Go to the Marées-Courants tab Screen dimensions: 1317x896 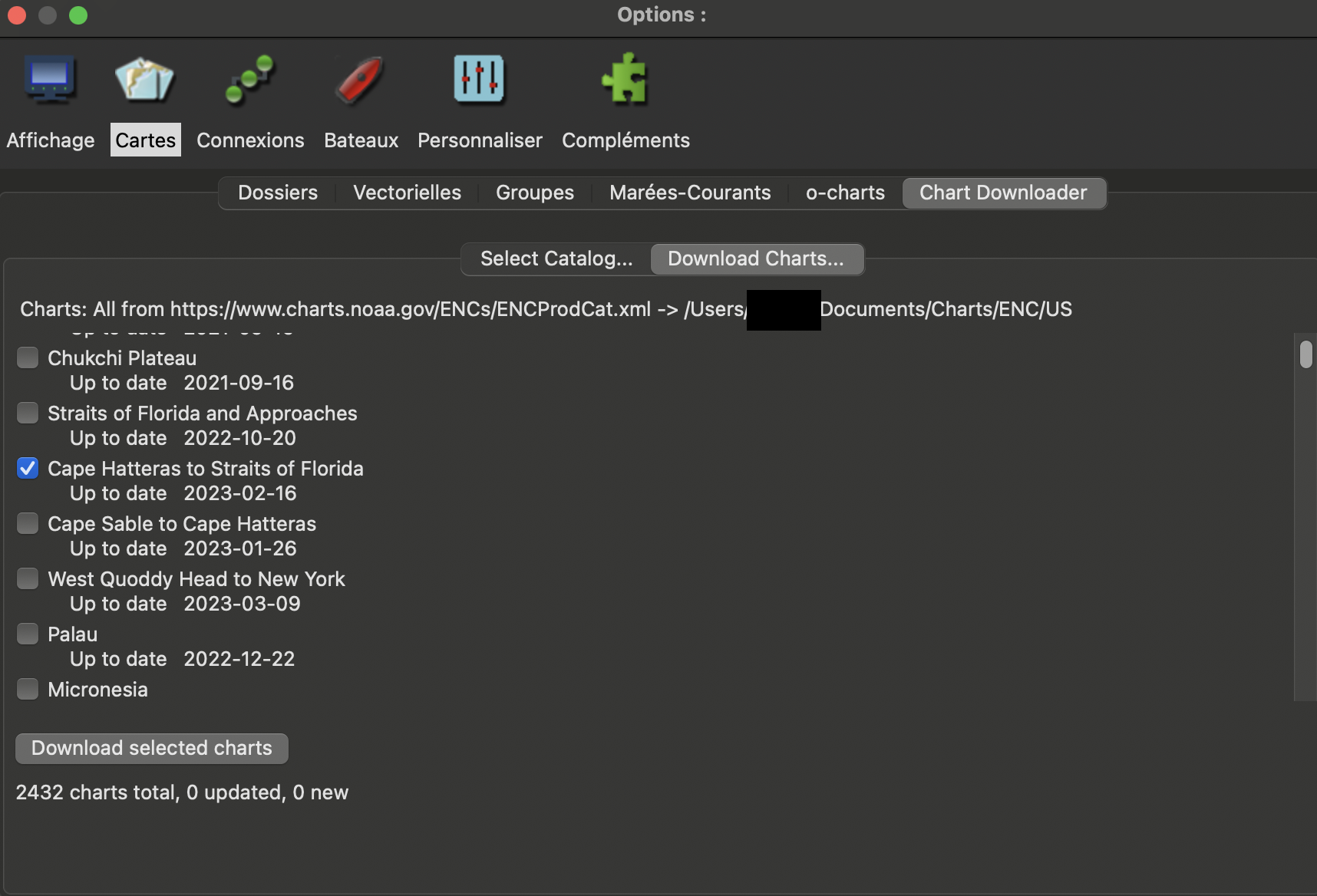point(689,193)
